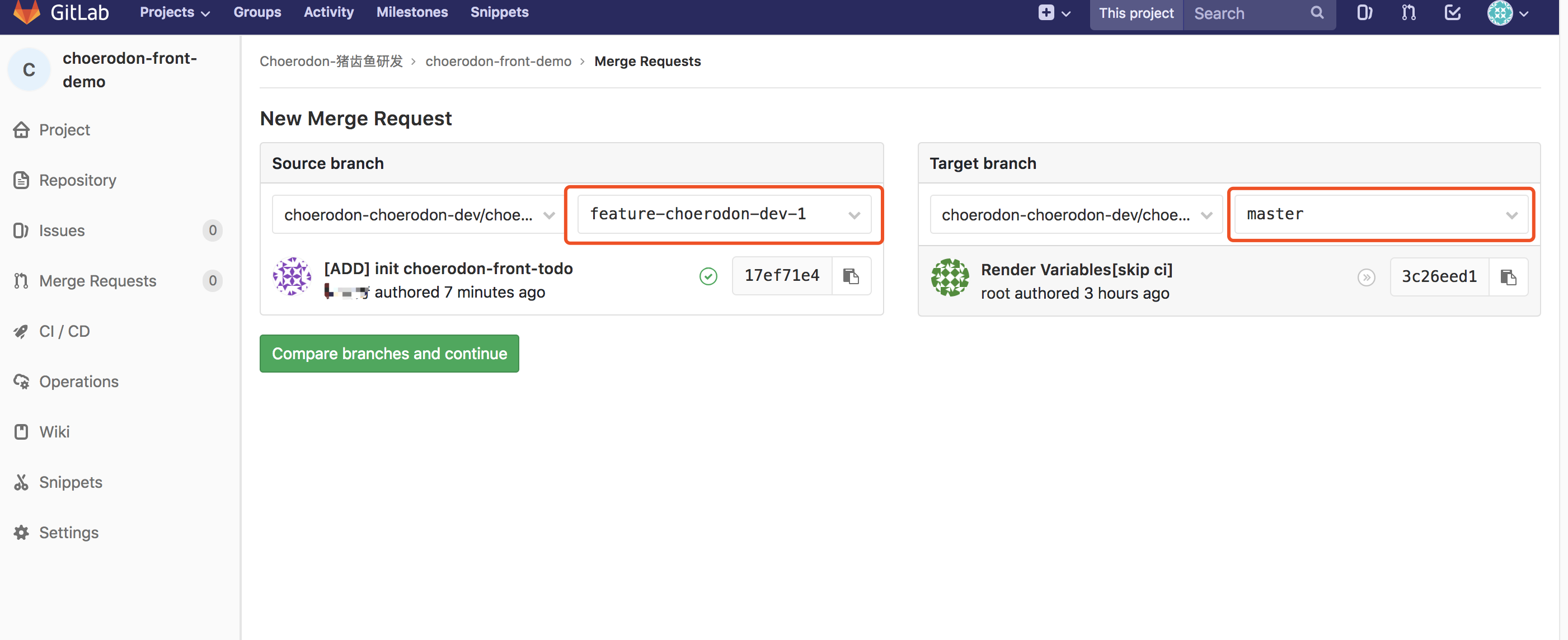Click the green pipeline passed status icon
This screenshot has height=640, width=1568.
pos(708,276)
